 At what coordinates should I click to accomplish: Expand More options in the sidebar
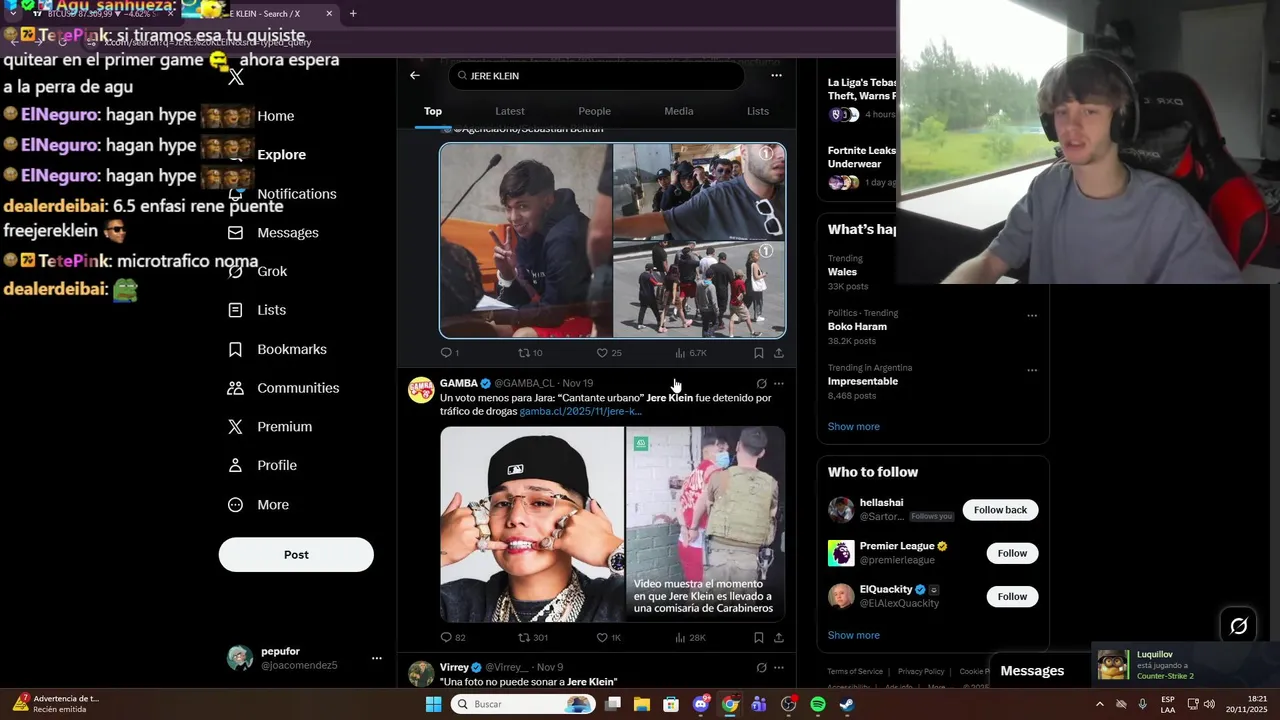(258, 505)
